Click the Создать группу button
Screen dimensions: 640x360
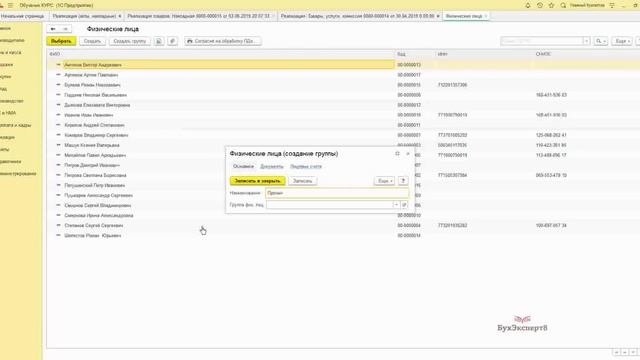click(130, 41)
